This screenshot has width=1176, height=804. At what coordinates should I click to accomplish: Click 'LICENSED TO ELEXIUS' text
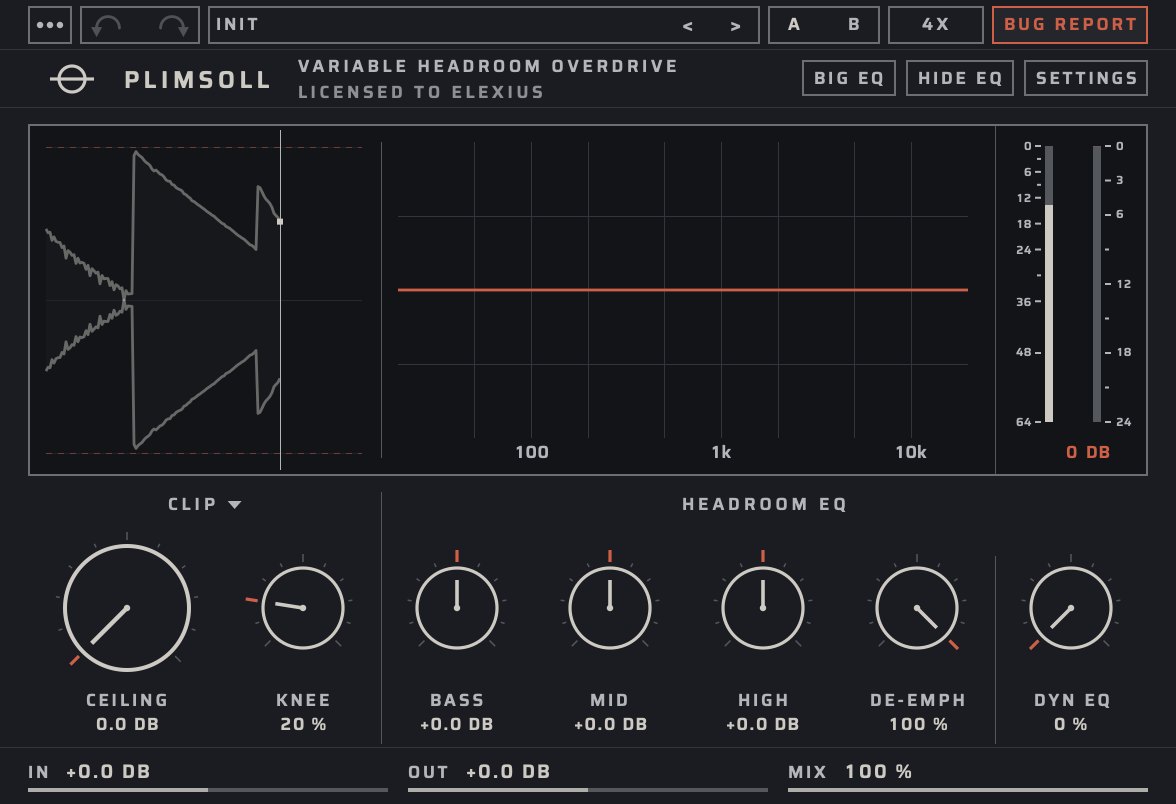(421, 92)
